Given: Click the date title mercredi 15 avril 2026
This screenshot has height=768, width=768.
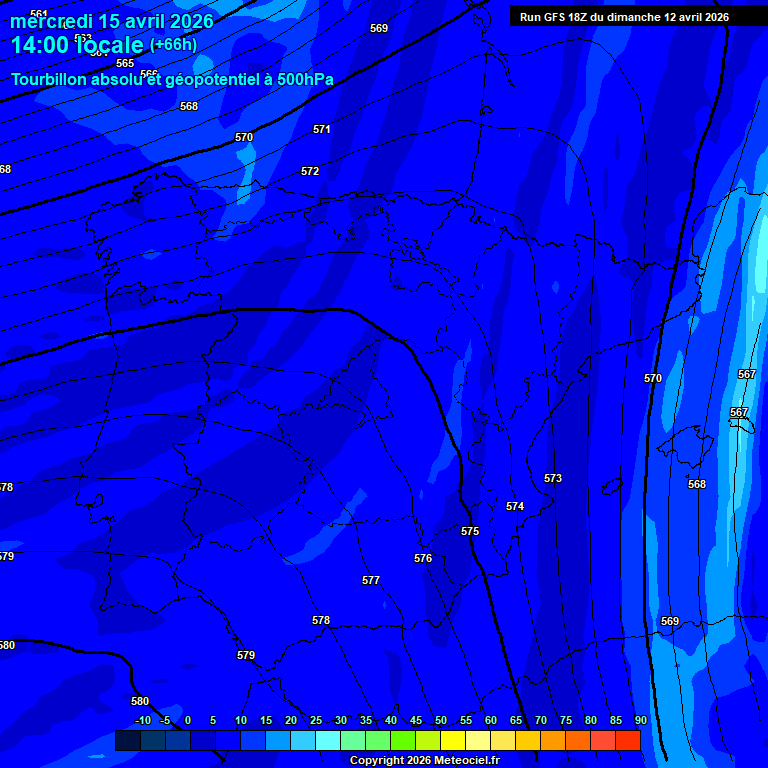Looking at the screenshot, I should [x=112, y=21].
